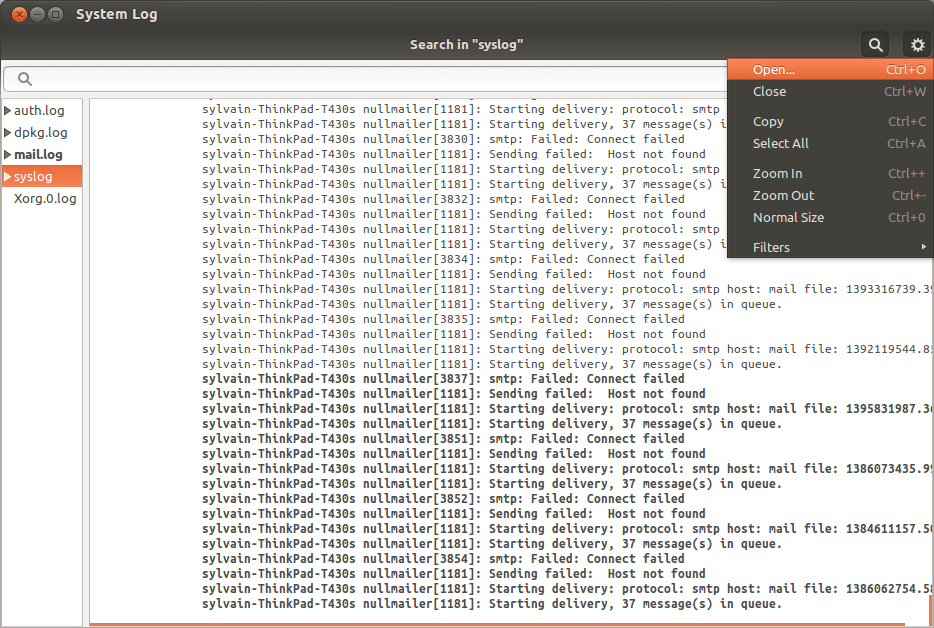
Task: Collapse the syslog tree entry
Action: coord(8,176)
